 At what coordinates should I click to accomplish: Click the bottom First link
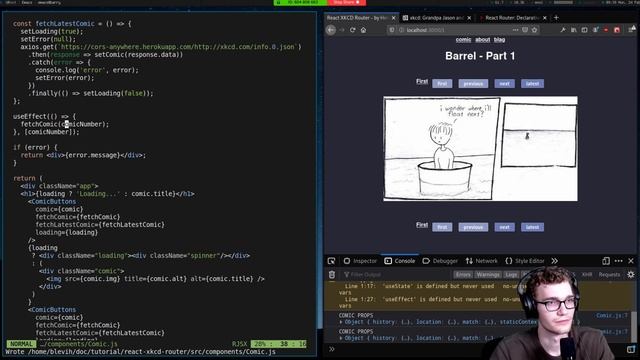[x=422, y=225]
